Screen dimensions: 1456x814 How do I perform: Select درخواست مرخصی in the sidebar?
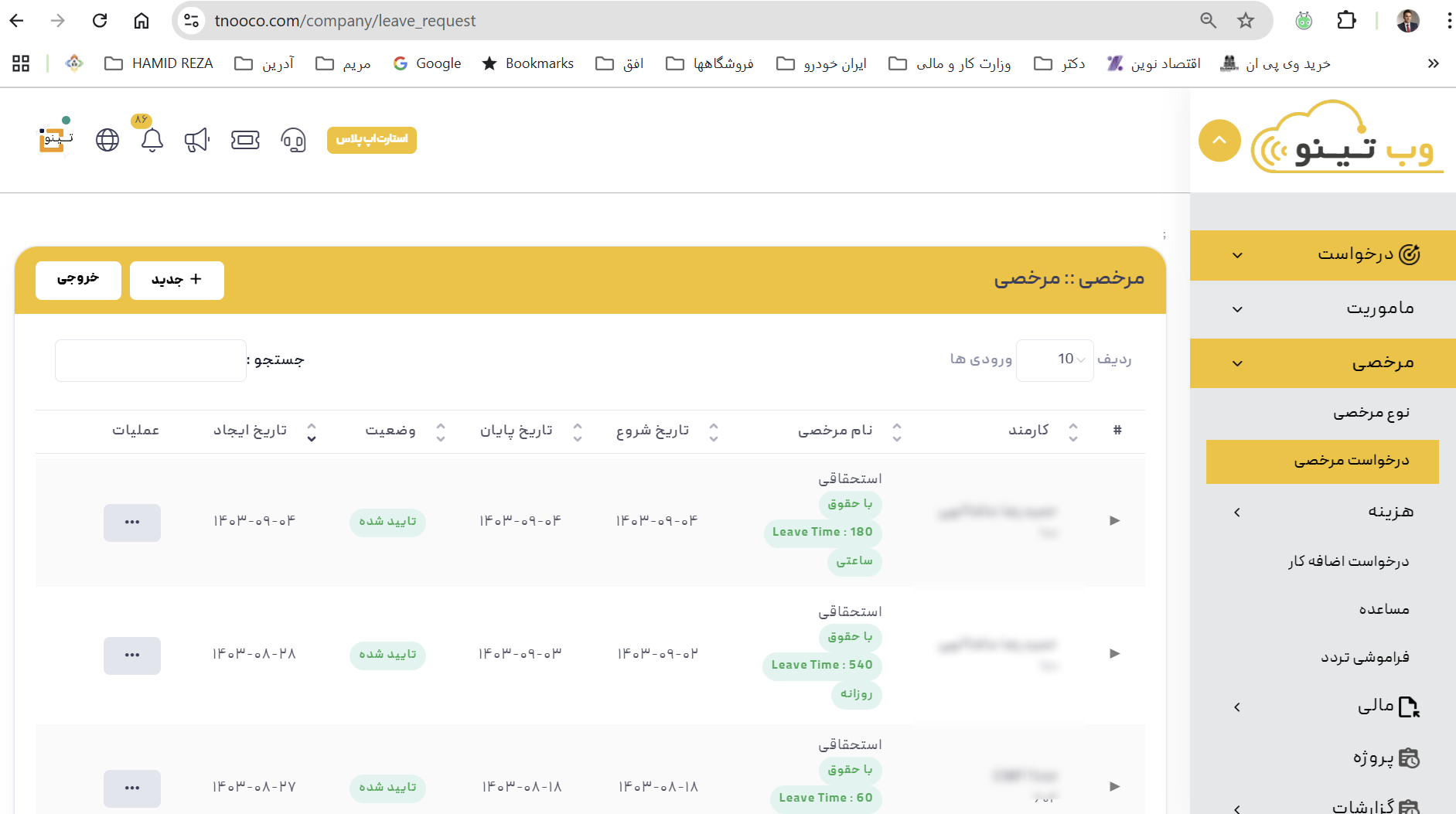tap(1322, 461)
